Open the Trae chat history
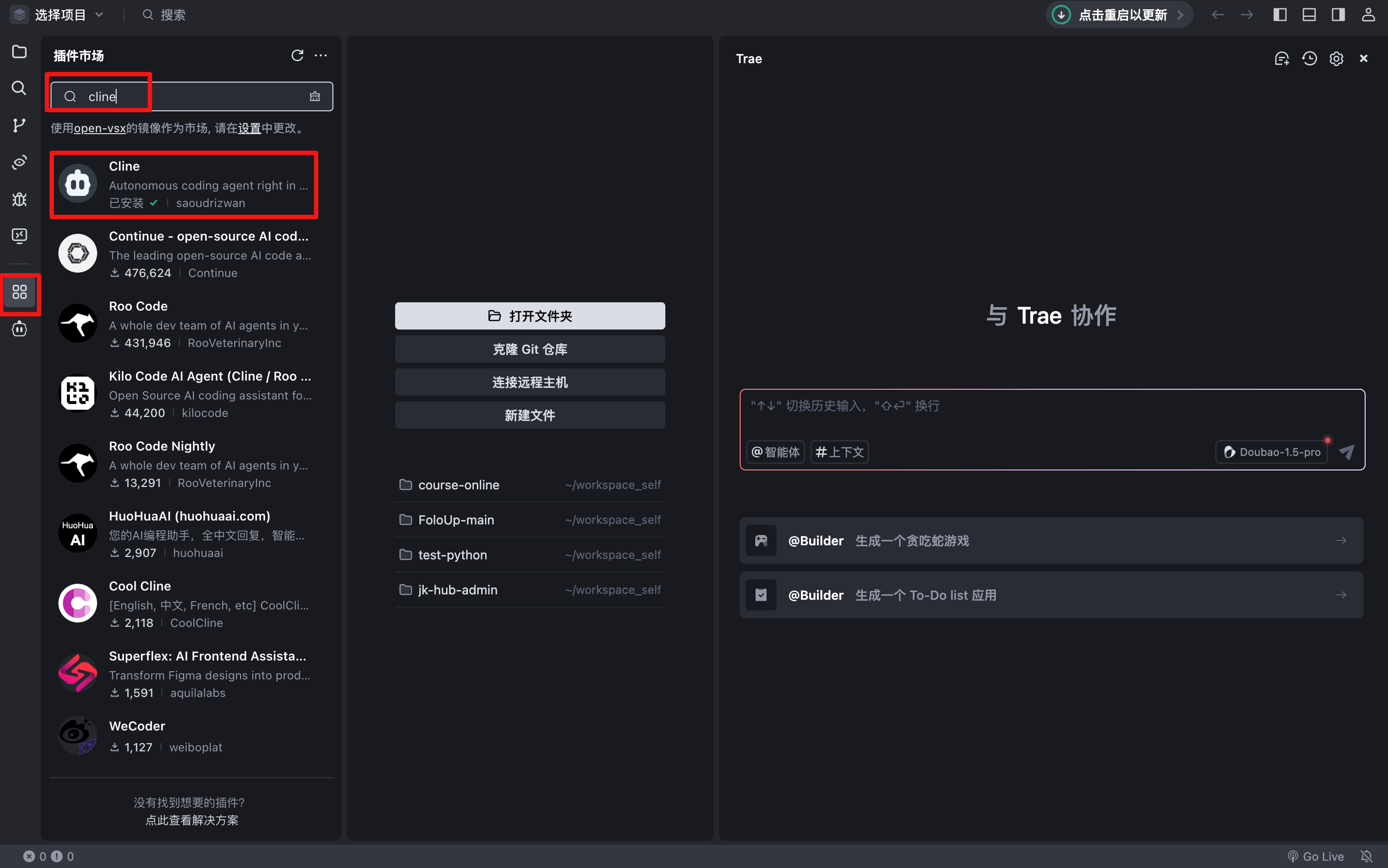 click(x=1309, y=58)
